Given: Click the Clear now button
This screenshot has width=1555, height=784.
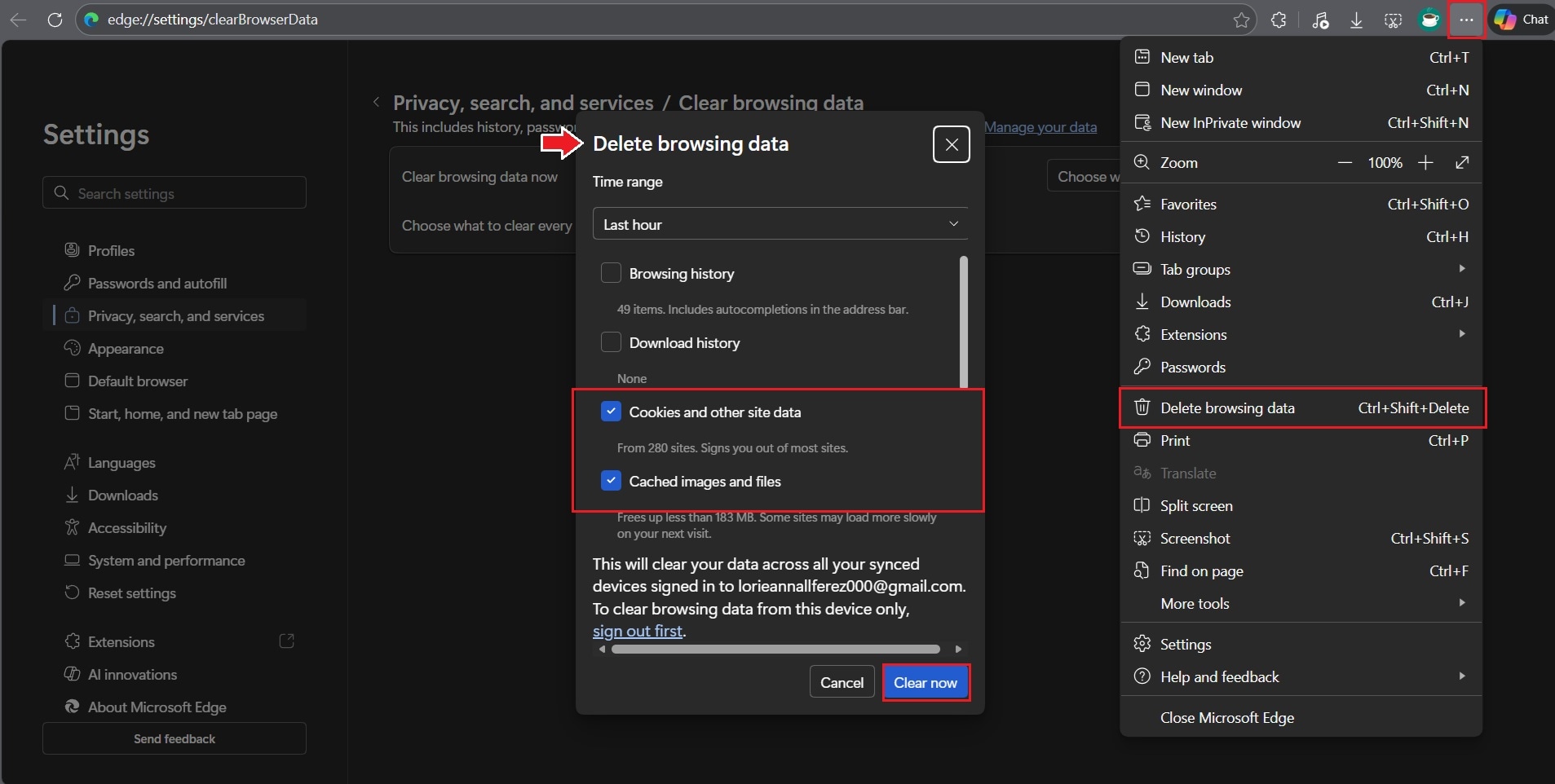Looking at the screenshot, I should (925, 683).
